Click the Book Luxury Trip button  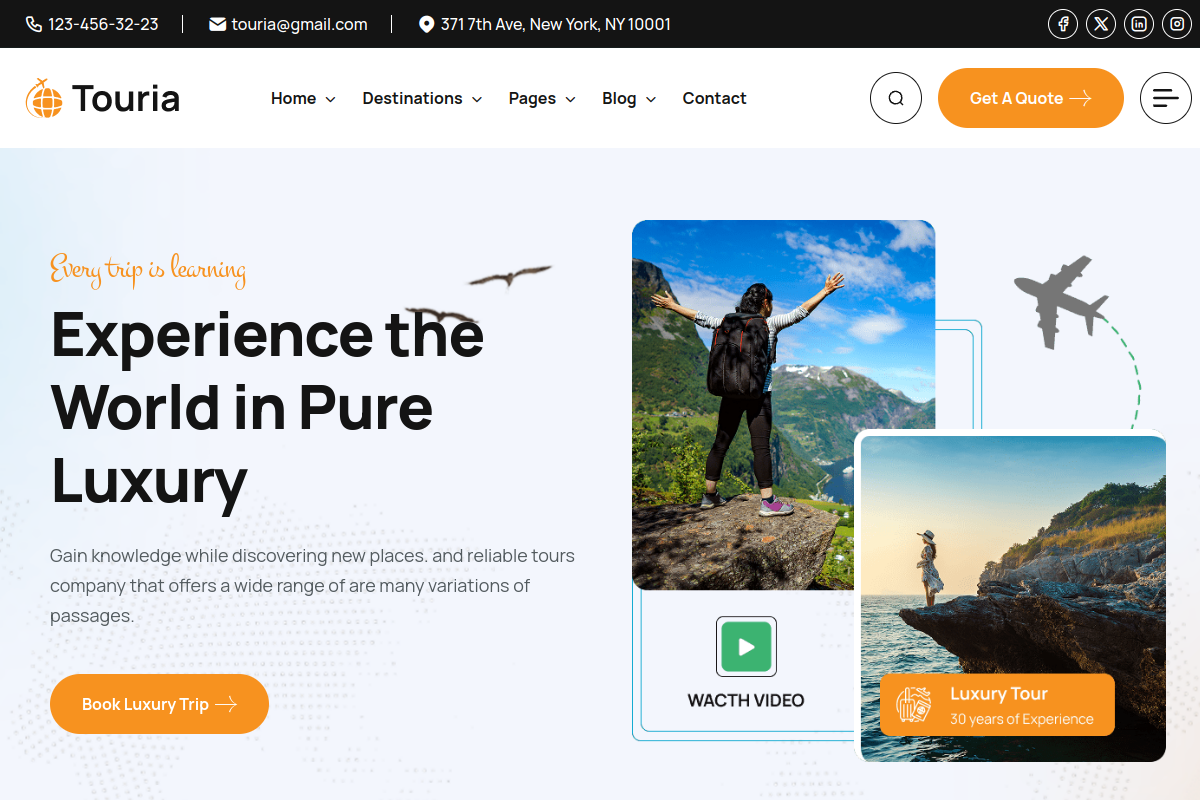[159, 704]
